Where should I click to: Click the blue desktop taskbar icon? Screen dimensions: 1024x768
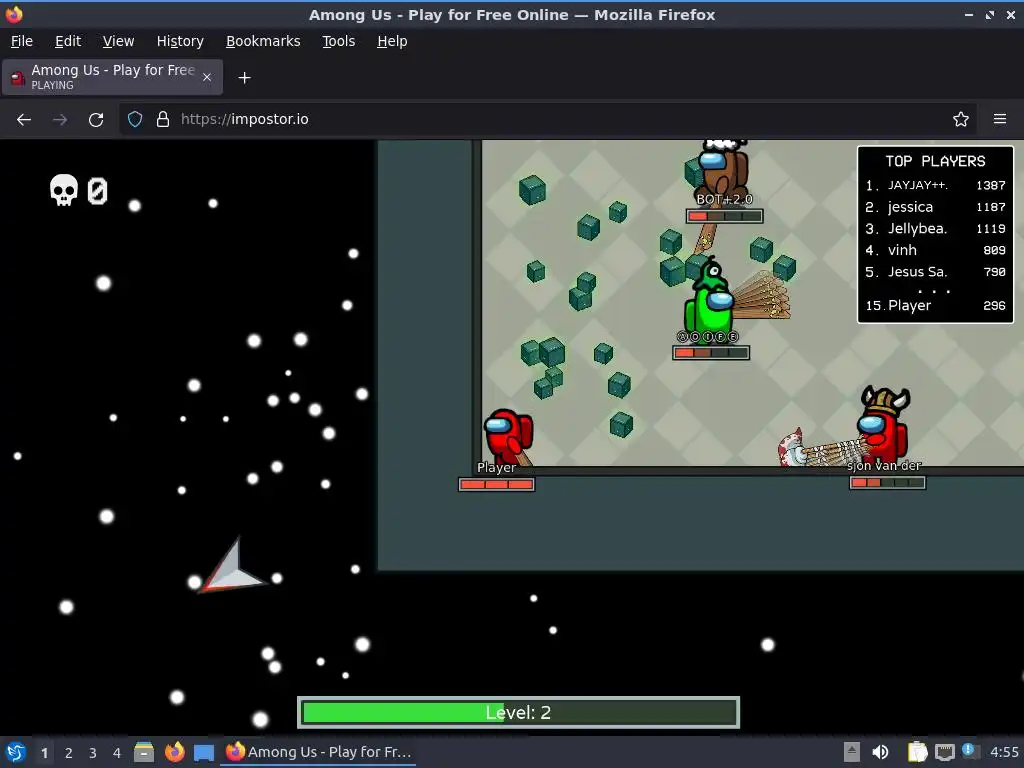pyautogui.click(x=204, y=753)
